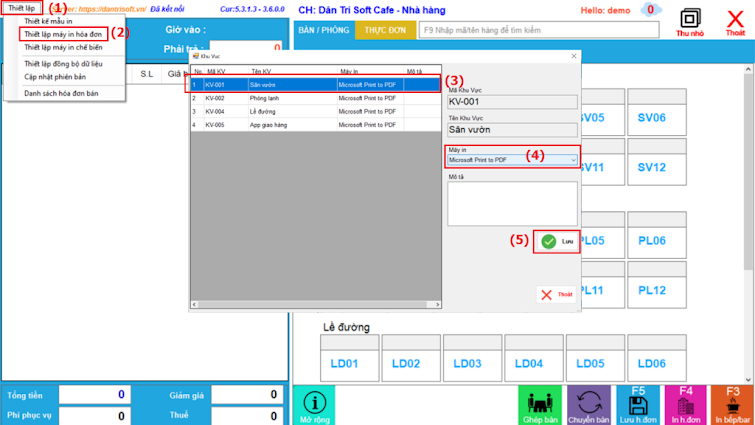Click the F5 Lưu h.đơn icon
Image resolution: width=755 pixels, height=425 pixels.
[x=638, y=405]
